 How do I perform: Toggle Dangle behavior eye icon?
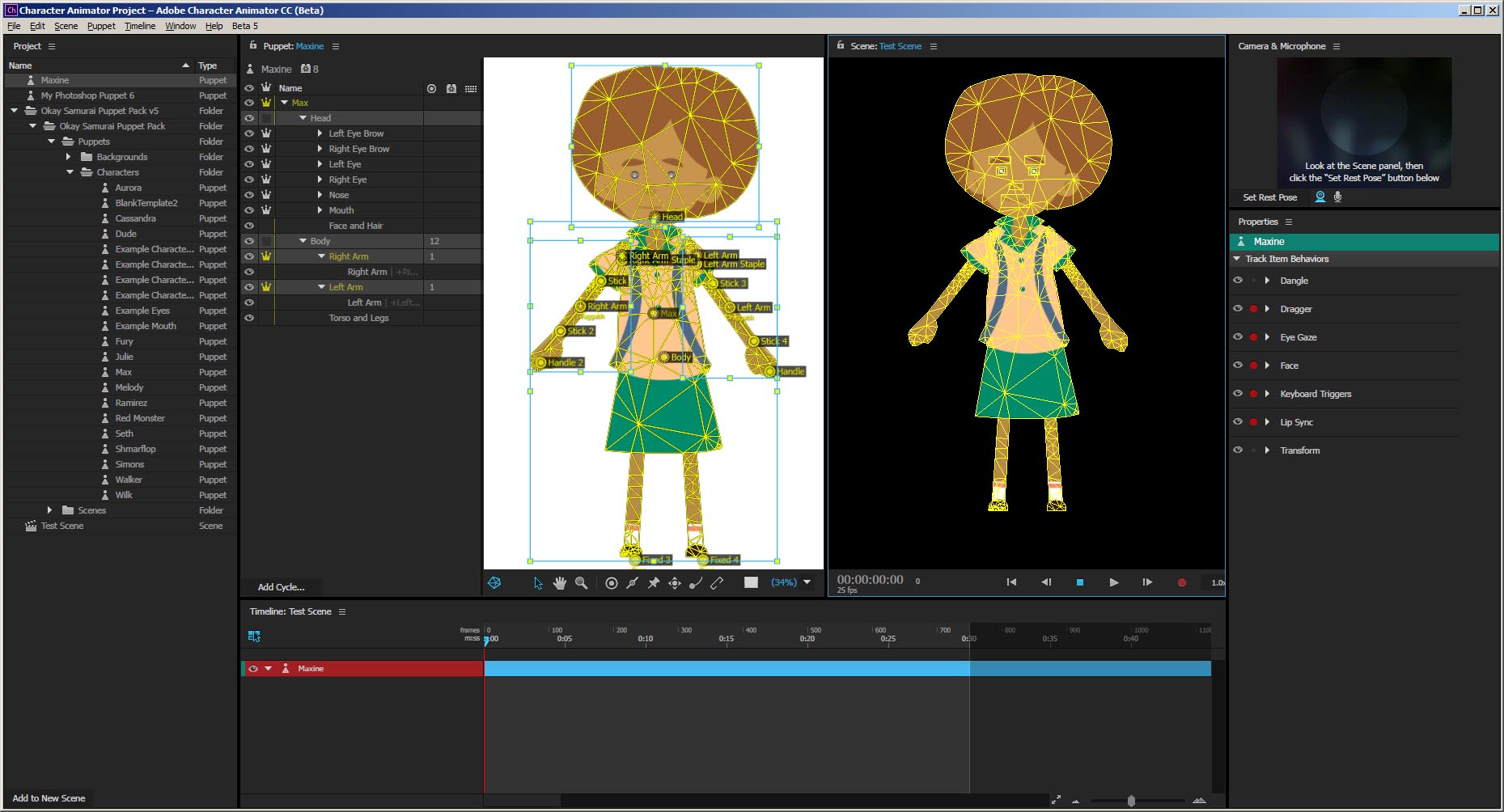1237,280
